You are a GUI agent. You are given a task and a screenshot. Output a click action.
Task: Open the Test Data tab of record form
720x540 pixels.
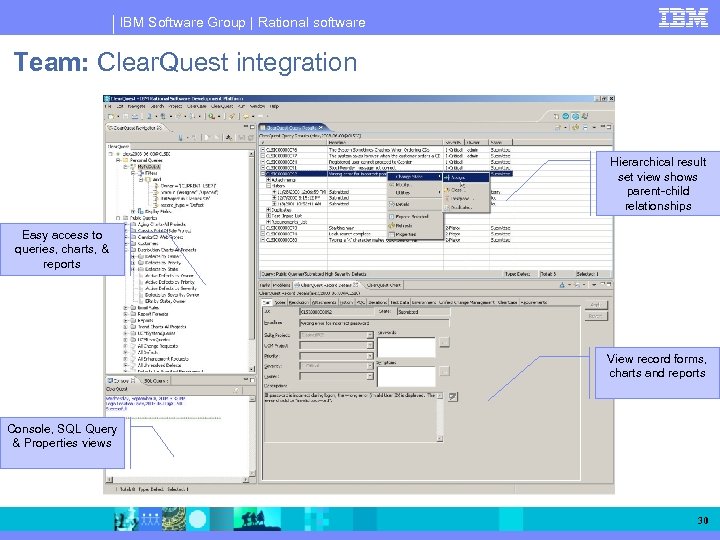[x=399, y=303]
